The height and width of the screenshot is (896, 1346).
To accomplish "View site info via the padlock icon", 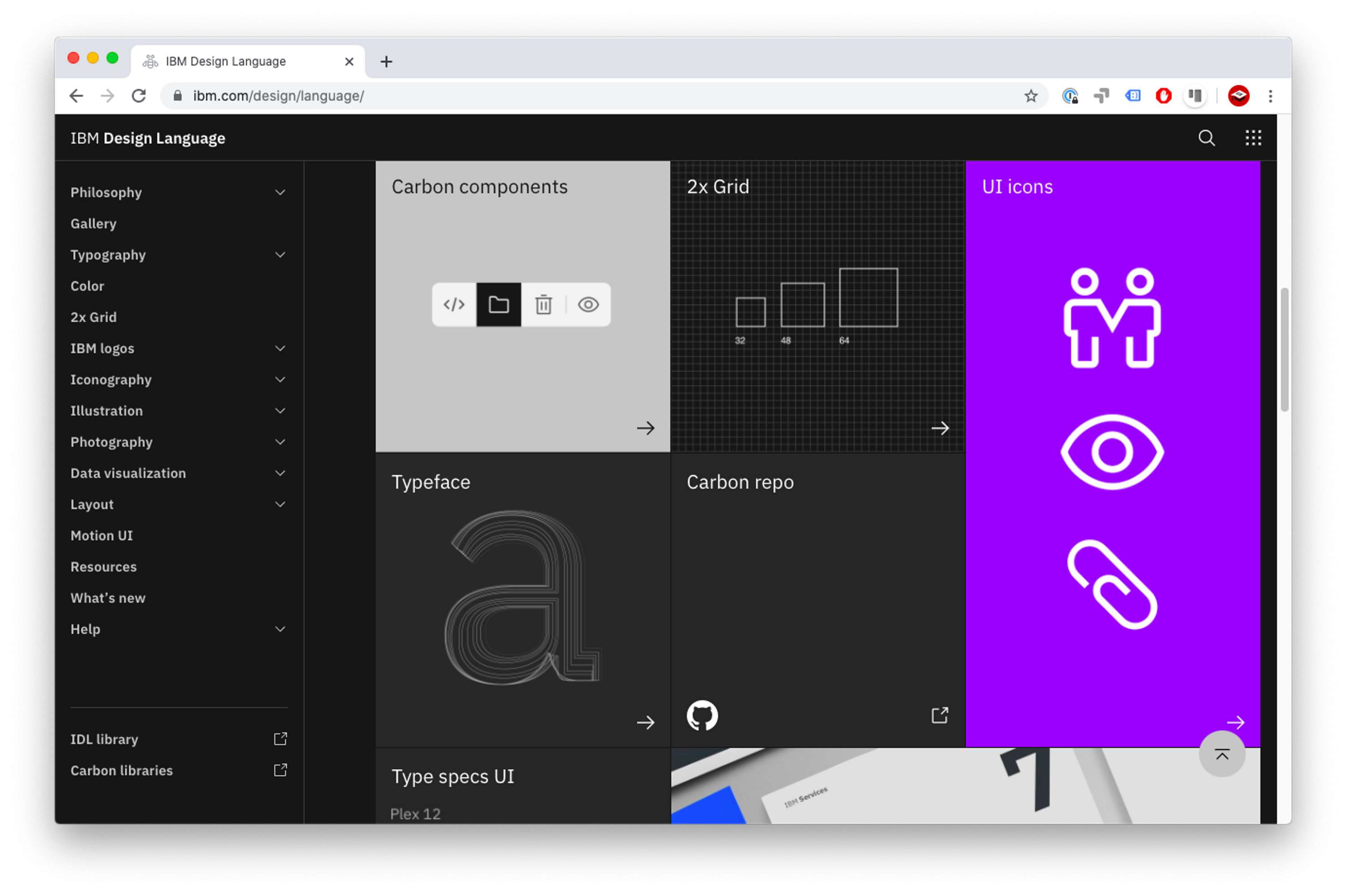I will point(178,96).
